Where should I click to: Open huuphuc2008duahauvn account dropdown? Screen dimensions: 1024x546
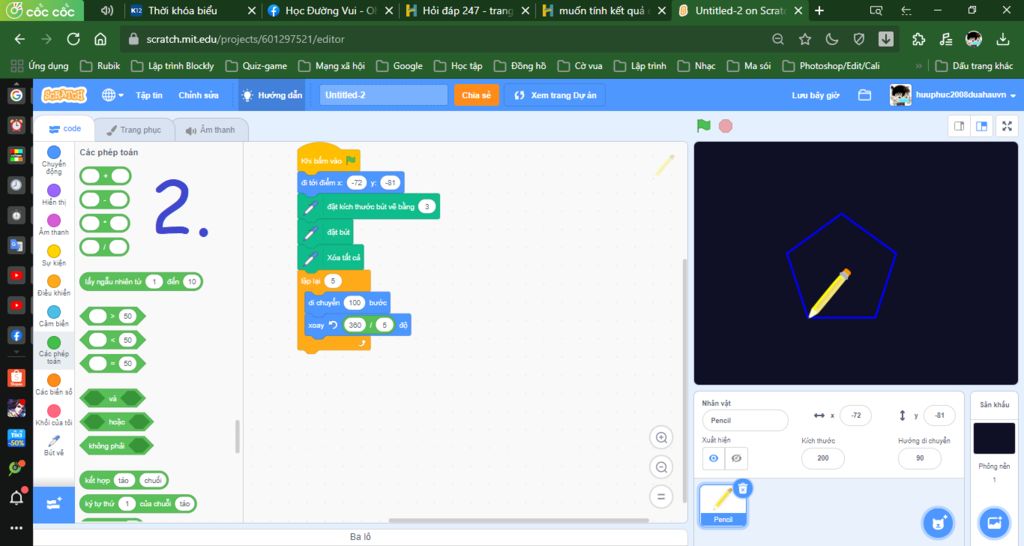pyautogui.click(x=952, y=95)
